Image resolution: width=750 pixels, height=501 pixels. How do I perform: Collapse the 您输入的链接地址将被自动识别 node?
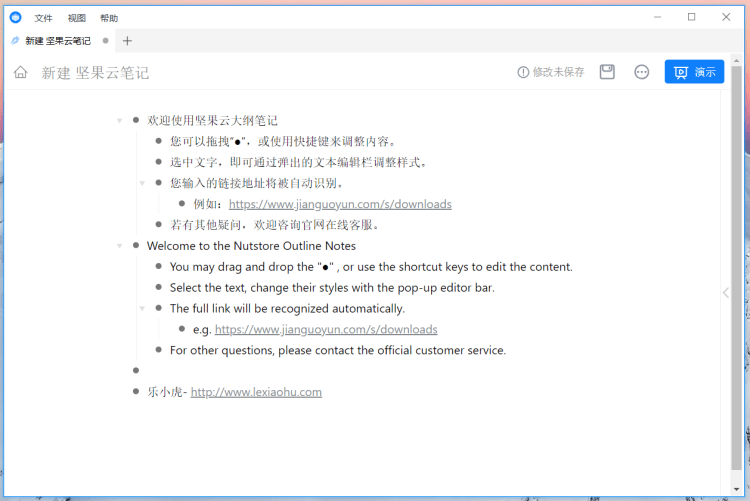point(142,183)
